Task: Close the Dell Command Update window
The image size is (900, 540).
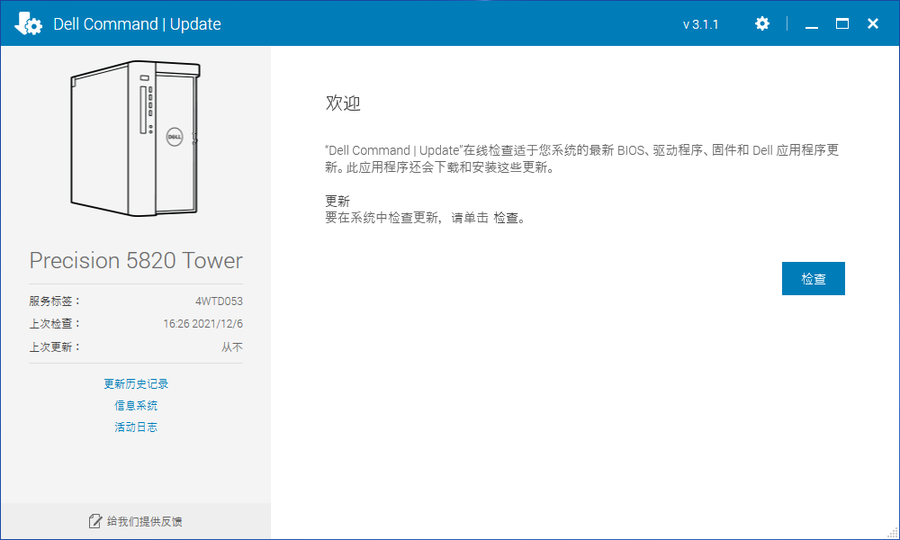Action: [x=872, y=24]
